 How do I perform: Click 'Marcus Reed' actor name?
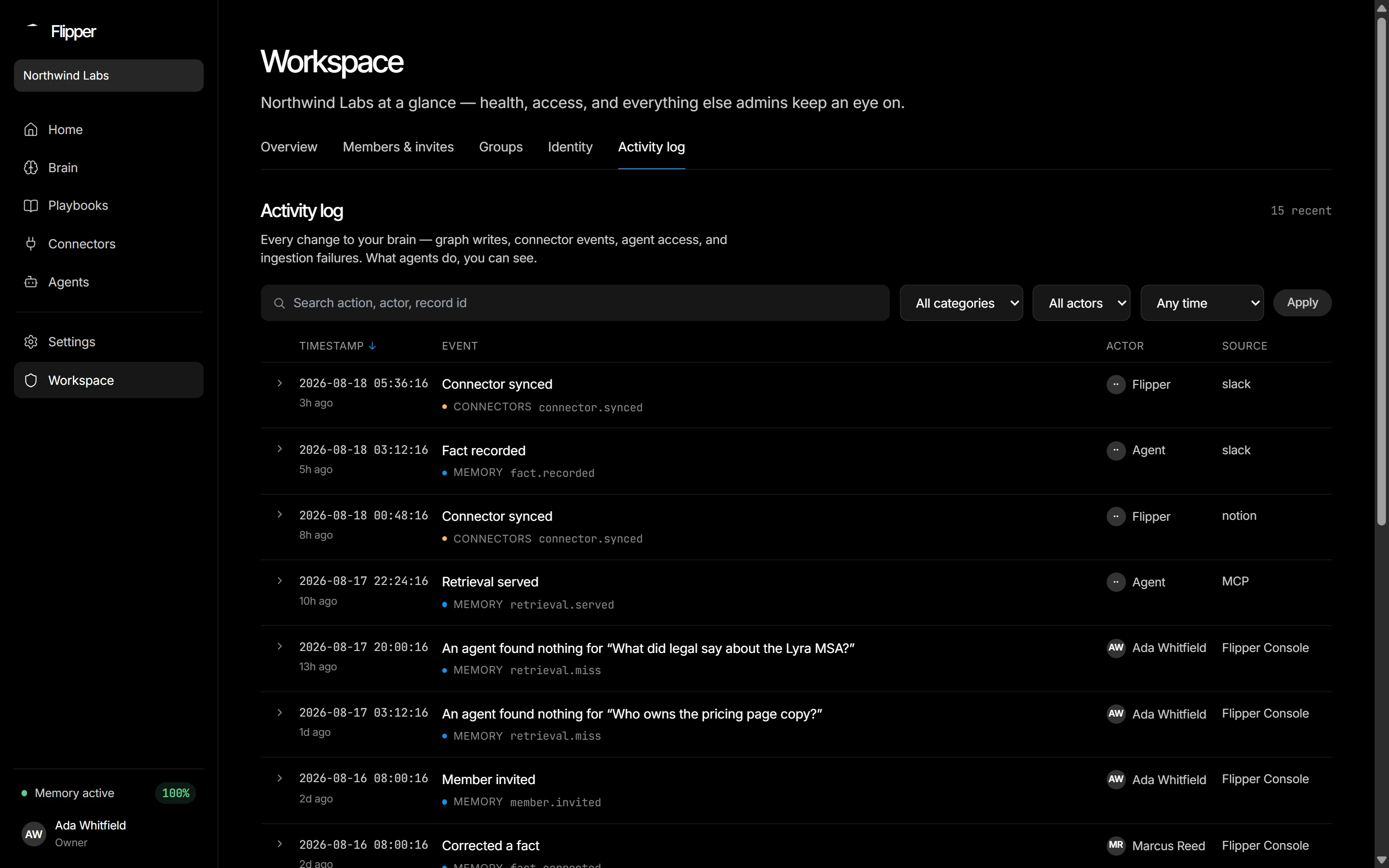pyautogui.click(x=1169, y=846)
